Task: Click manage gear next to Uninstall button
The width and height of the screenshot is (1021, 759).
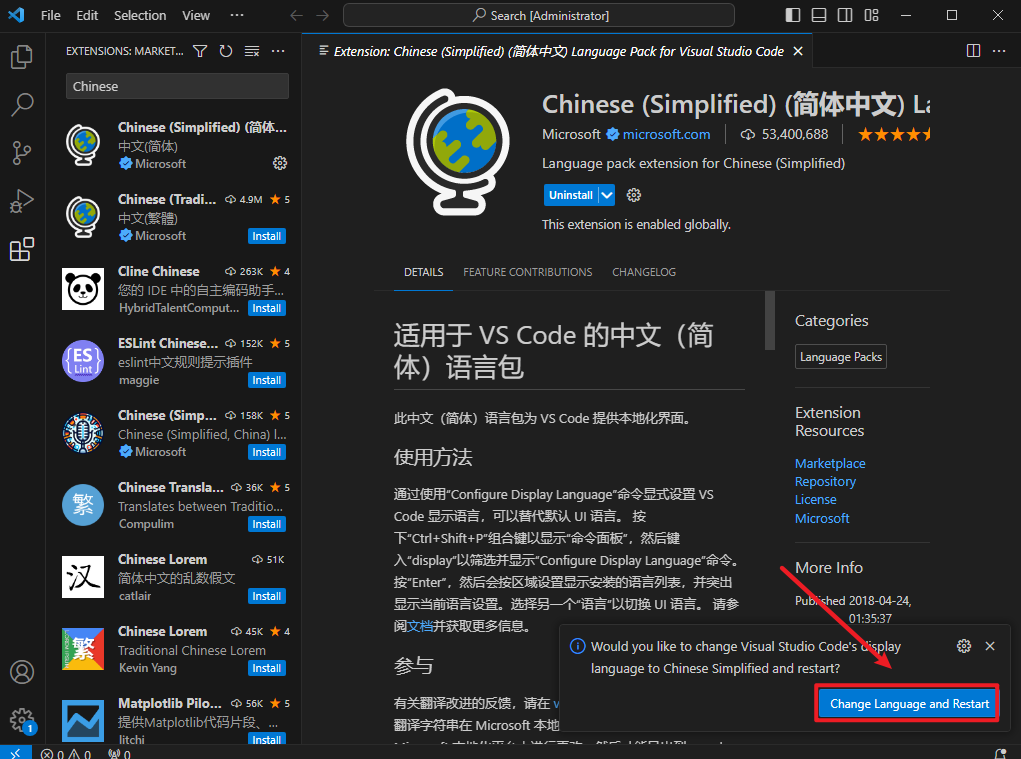Action: pyautogui.click(x=634, y=195)
